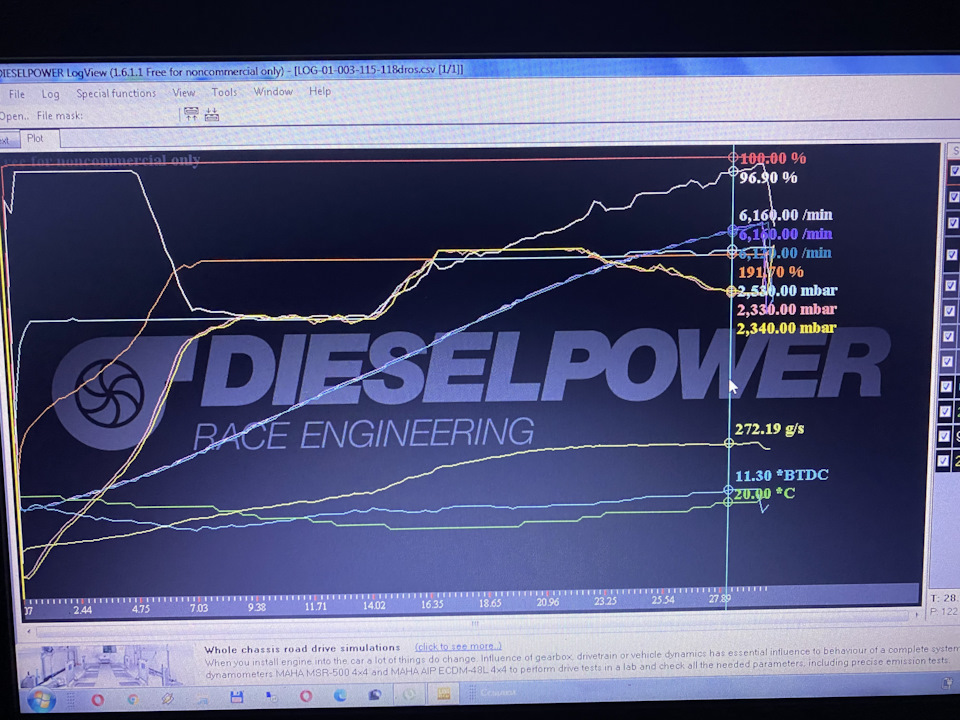Open the Special functions menu
The width and height of the screenshot is (960, 720).
pyautogui.click(x=116, y=93)
